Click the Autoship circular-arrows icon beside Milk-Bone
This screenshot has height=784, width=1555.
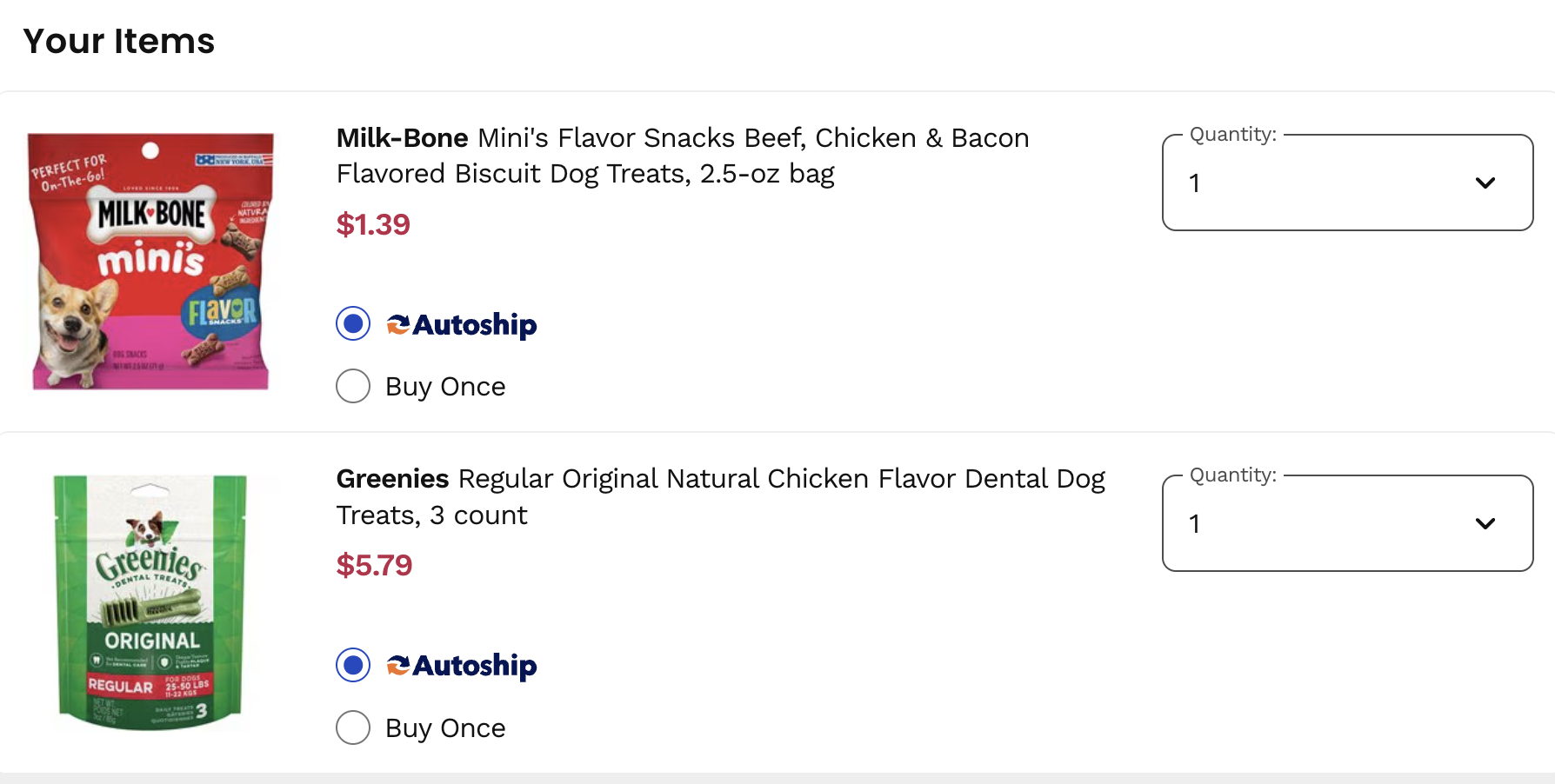point(397,323)
